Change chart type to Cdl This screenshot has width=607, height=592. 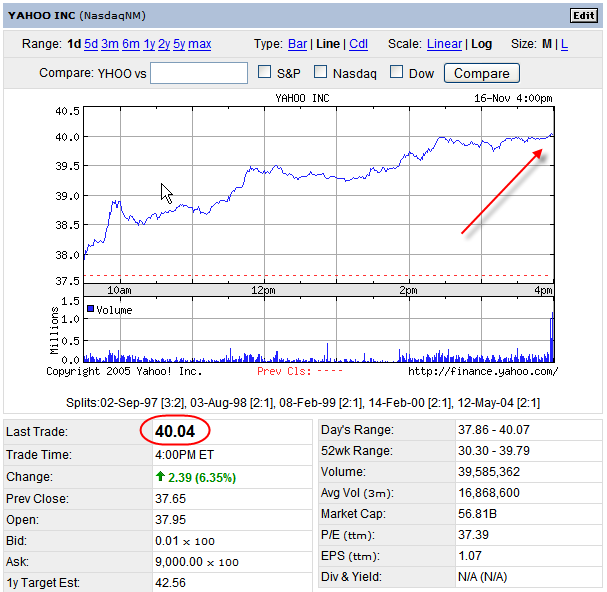(358, 44)
